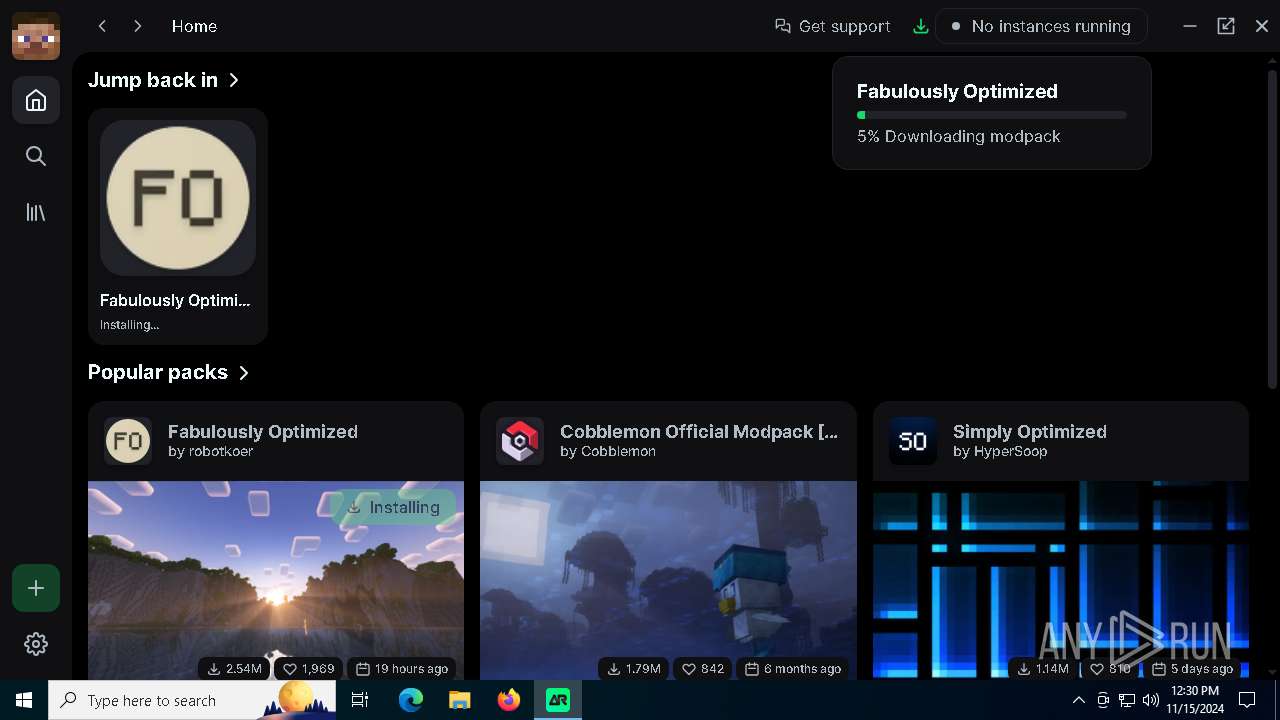Image resolution: width=1280 pixels, height=720 pixels.
Task: Click 'by Cobblemon' author text
Action: point(608,451)
